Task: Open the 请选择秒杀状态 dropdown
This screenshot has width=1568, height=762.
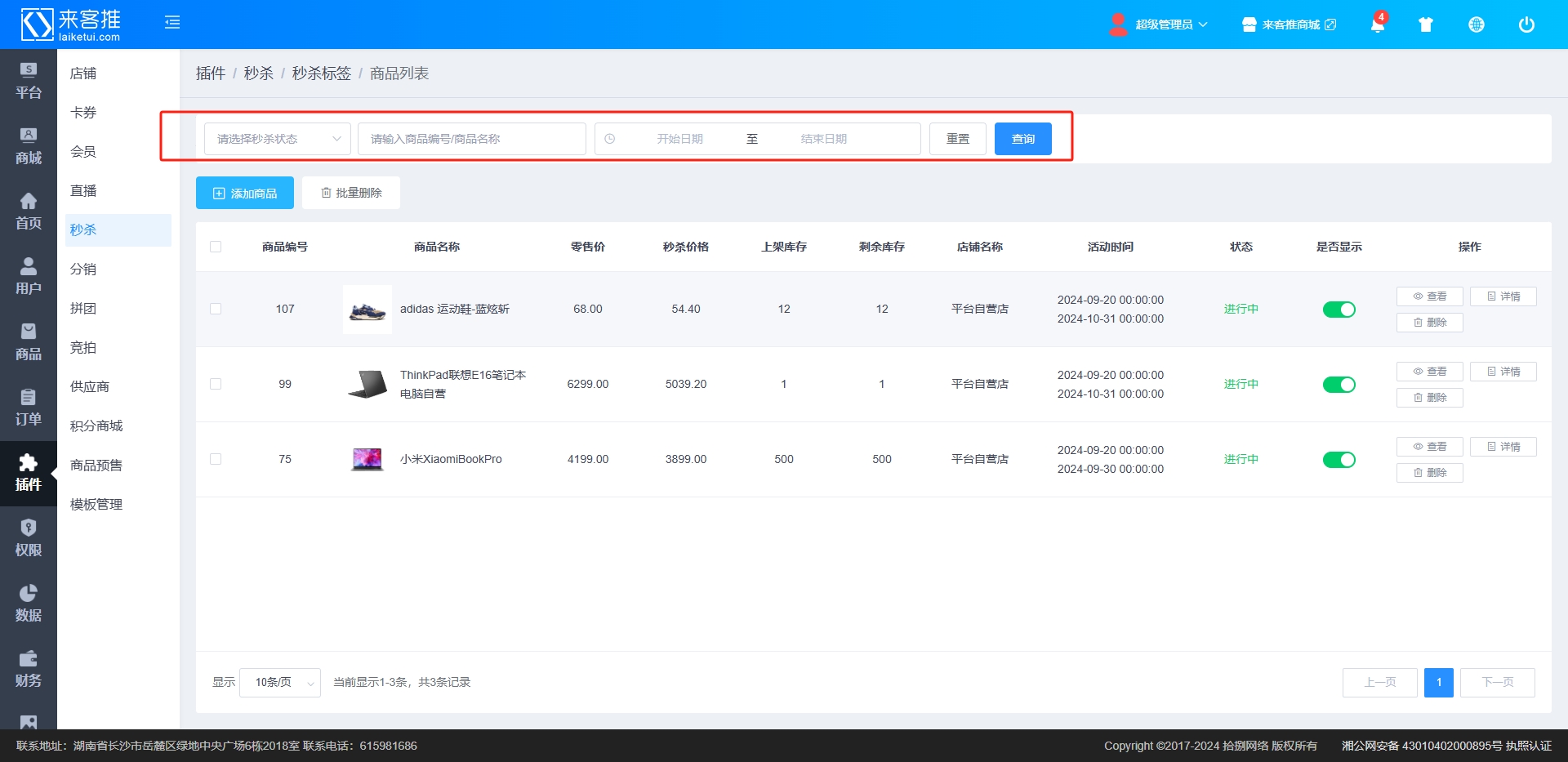Action: coord(277,139)
